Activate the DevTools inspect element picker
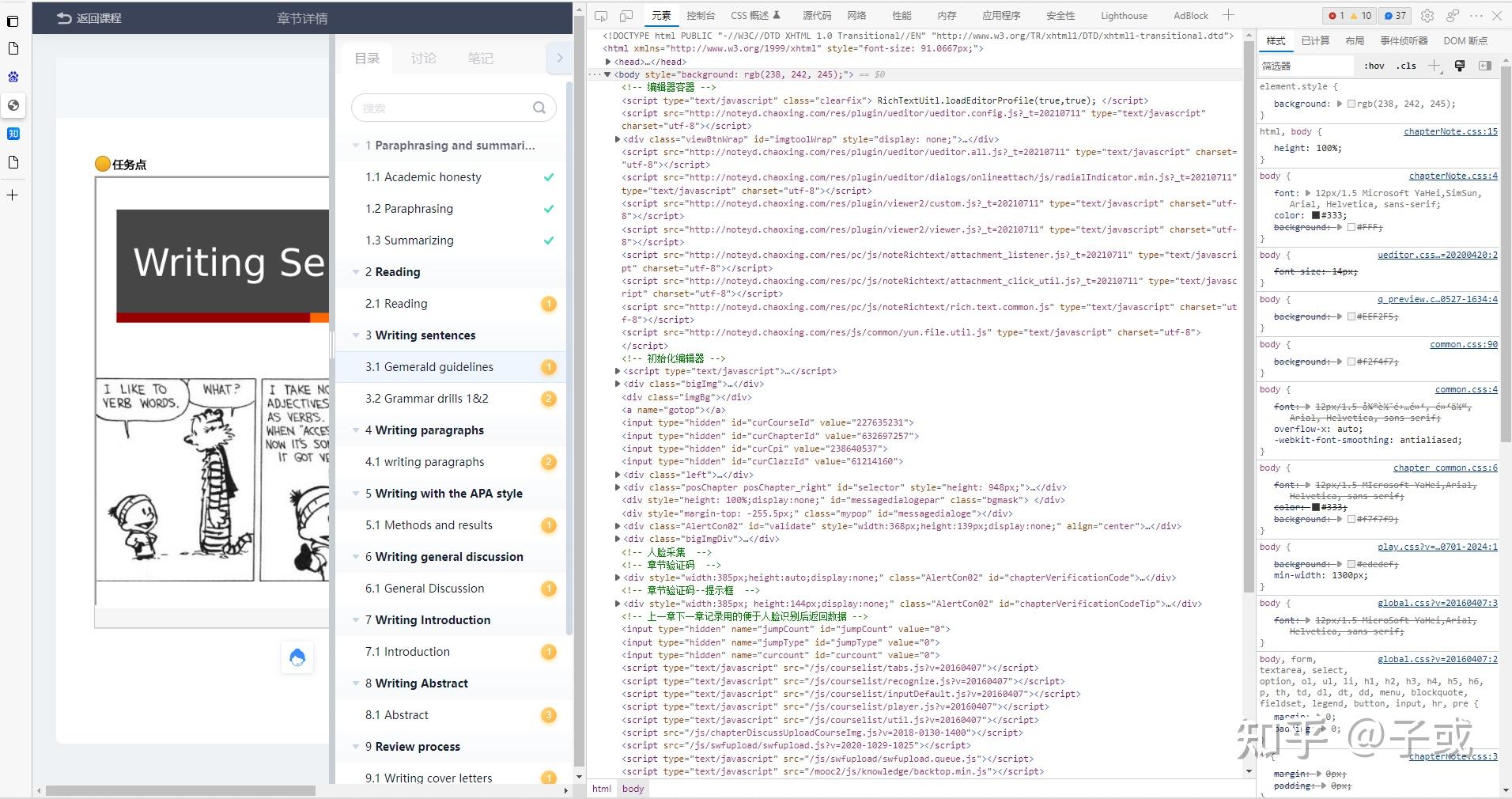 click(x=601, y=16)
